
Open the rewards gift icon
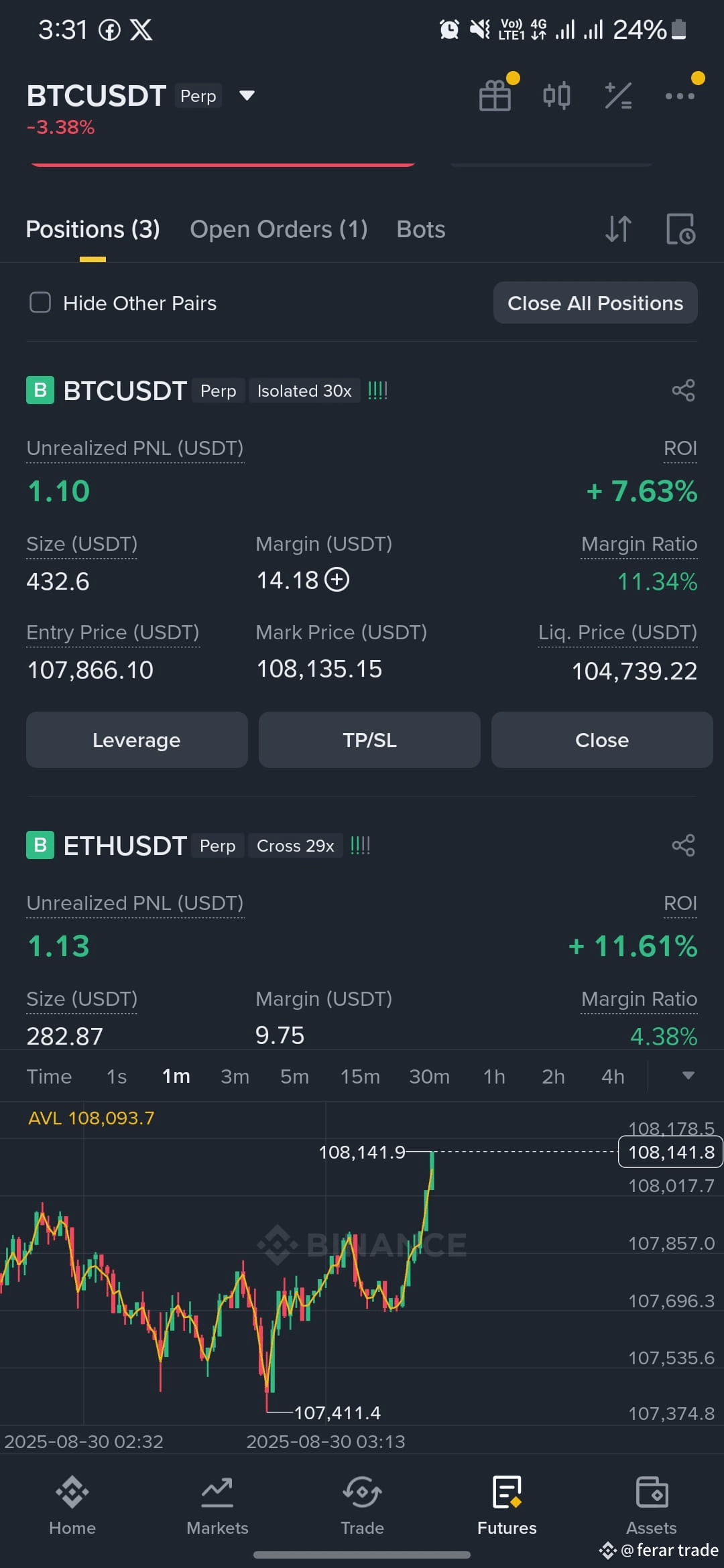pyautogui.click(x=495, y=95)
